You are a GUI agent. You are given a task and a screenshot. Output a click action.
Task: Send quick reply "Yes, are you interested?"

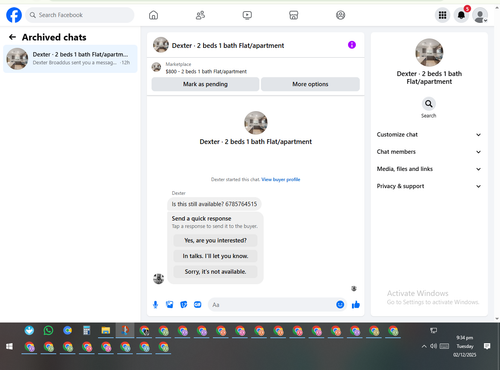(x=215, y=240)
